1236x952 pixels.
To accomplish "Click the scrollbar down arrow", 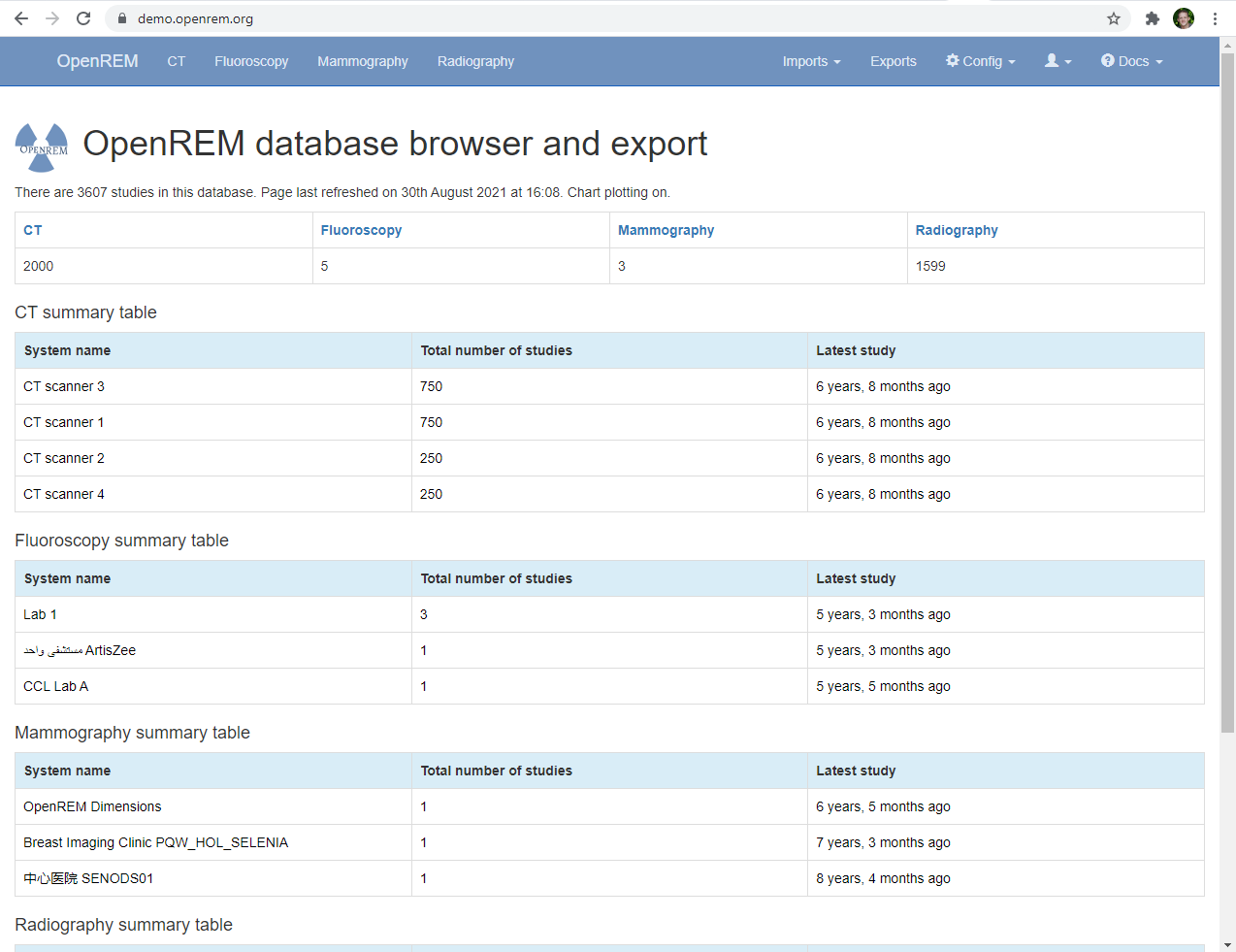I will [1228, 943].
